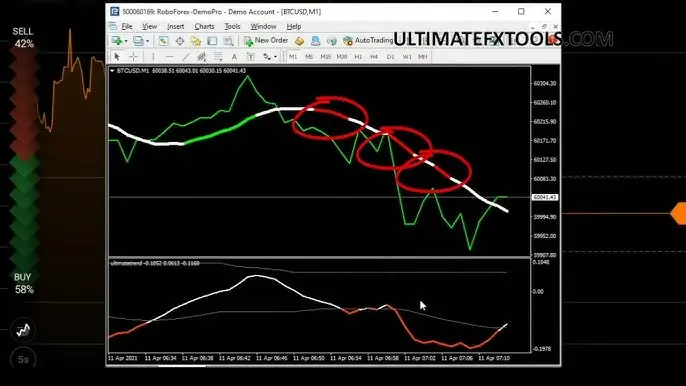The height and width of the screenshot is (386, 686).
Task: Select the Equidistant Channel tool
Action: [202, 56]
